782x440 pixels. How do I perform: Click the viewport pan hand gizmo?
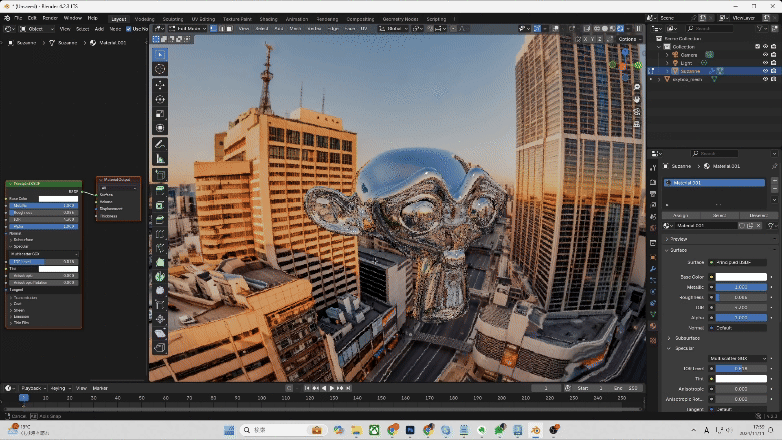pos(637,99)
